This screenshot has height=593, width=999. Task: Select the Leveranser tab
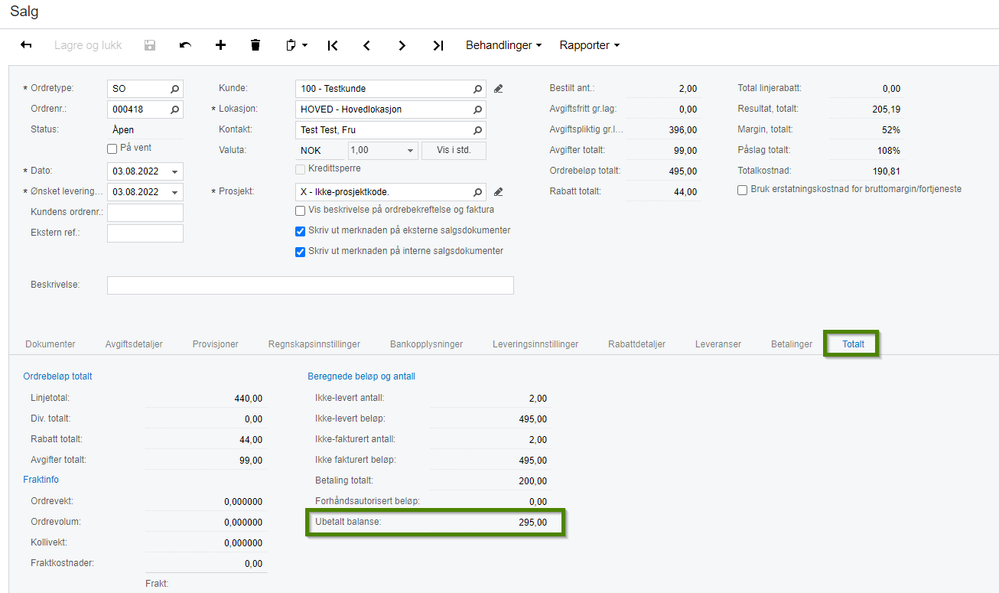point(718,344)
